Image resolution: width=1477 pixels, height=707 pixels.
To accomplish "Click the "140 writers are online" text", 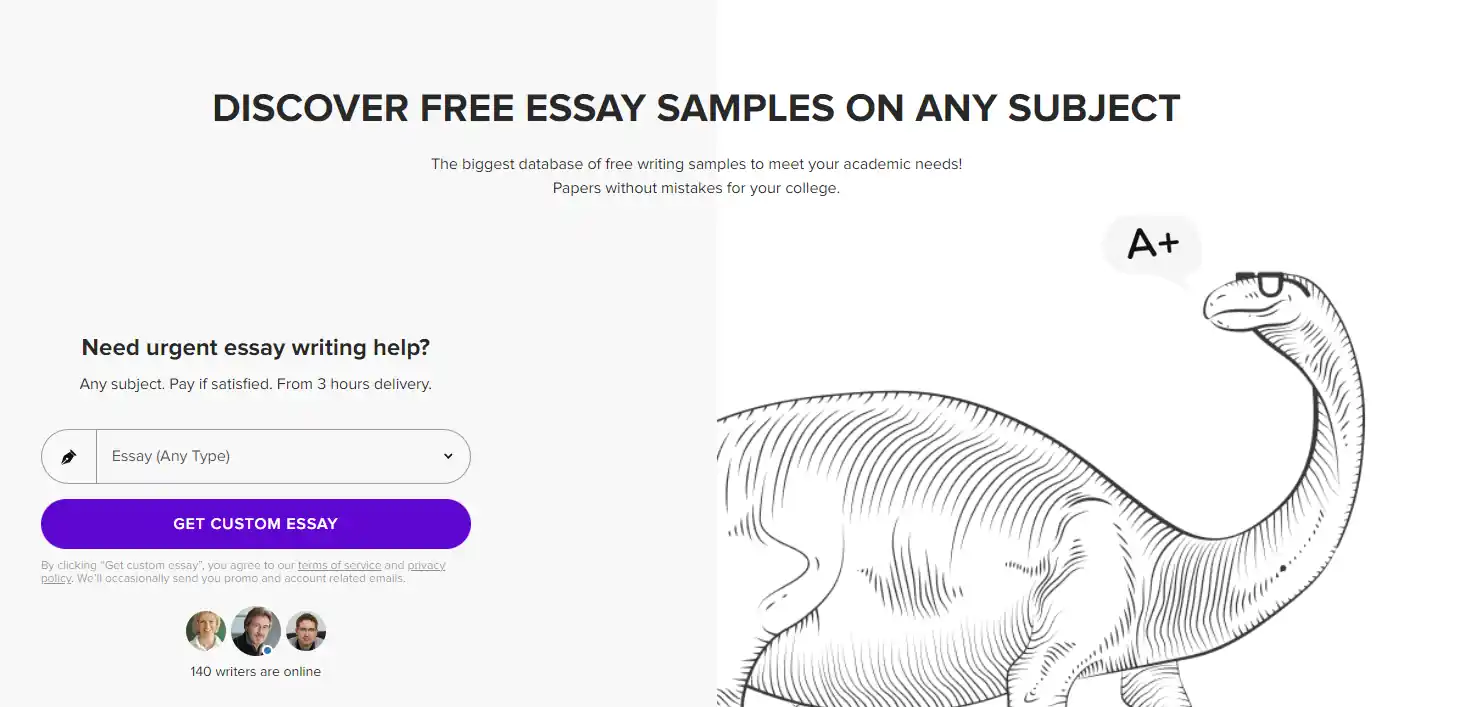I will pos(255,671).
